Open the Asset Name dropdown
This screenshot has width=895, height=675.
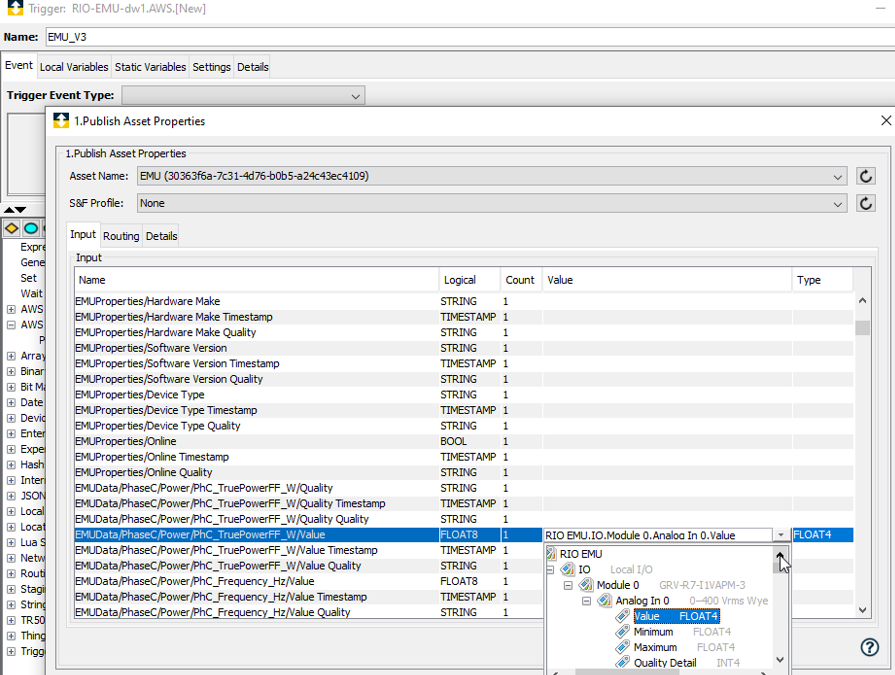click(837, 177)
